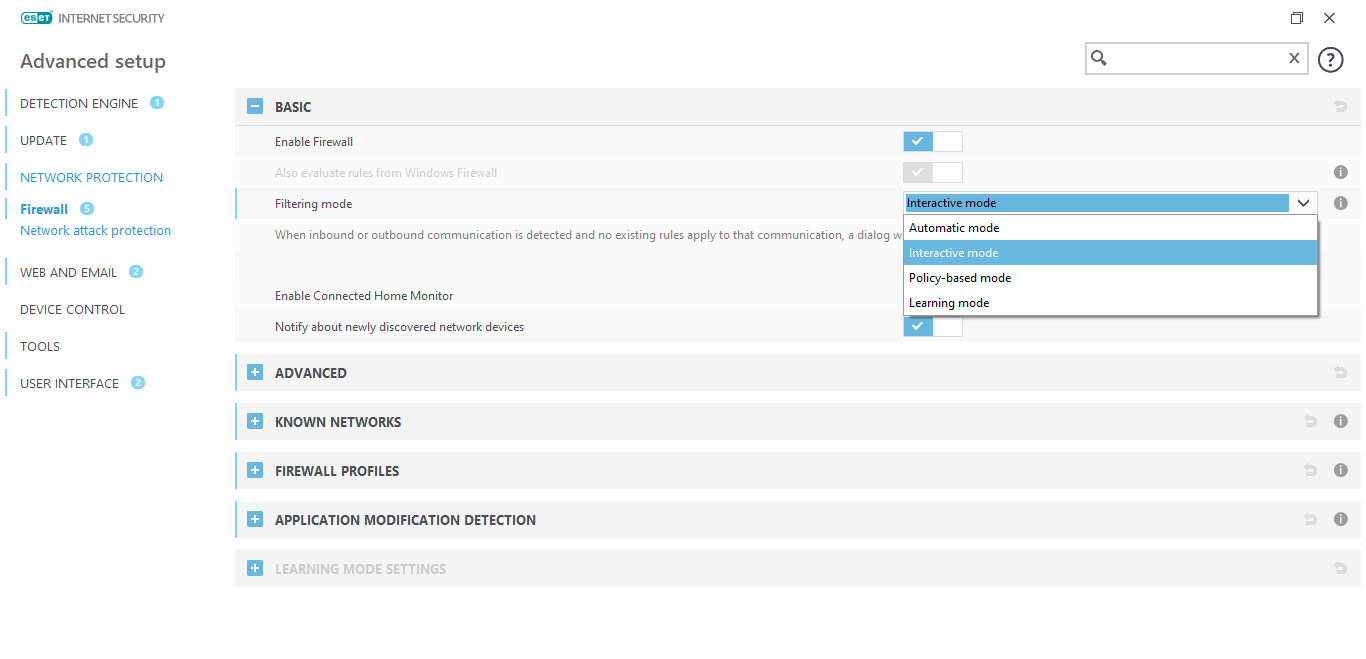This screenshot has width=1366, height=659.
Task: Click the help question mark icon
Action: 1330,60
